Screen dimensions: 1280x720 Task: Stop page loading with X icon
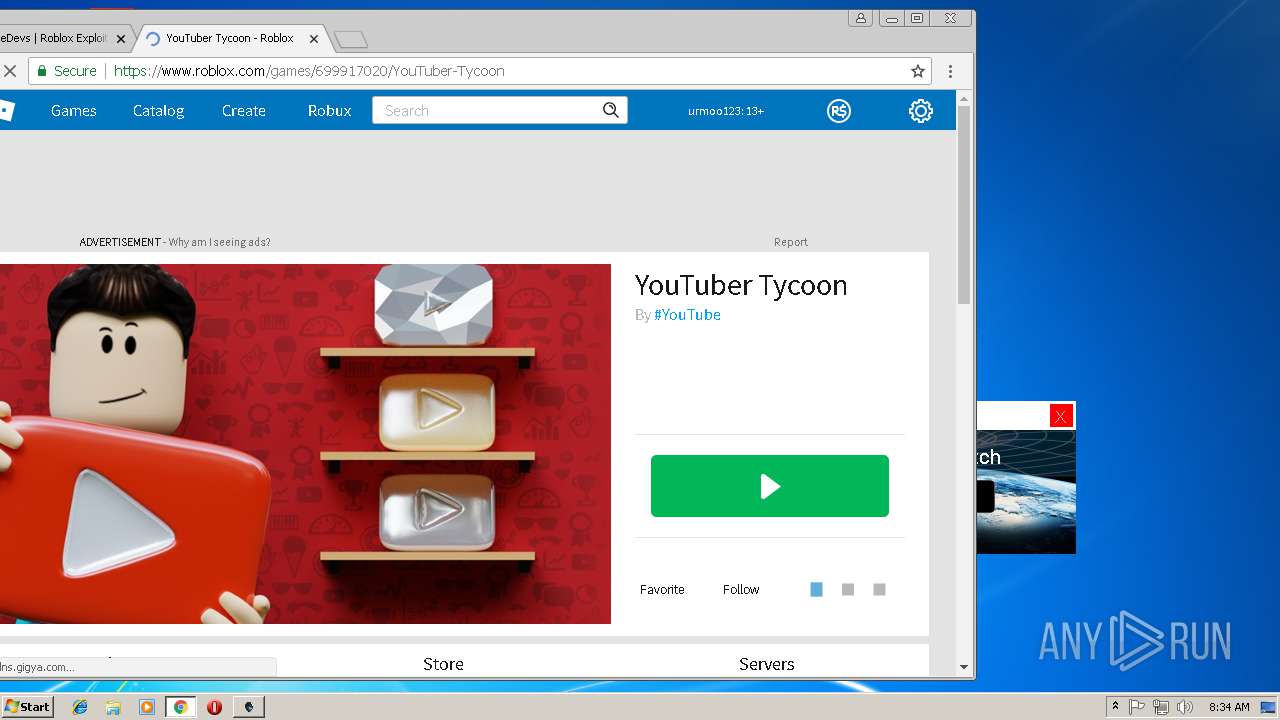[10, 71]
